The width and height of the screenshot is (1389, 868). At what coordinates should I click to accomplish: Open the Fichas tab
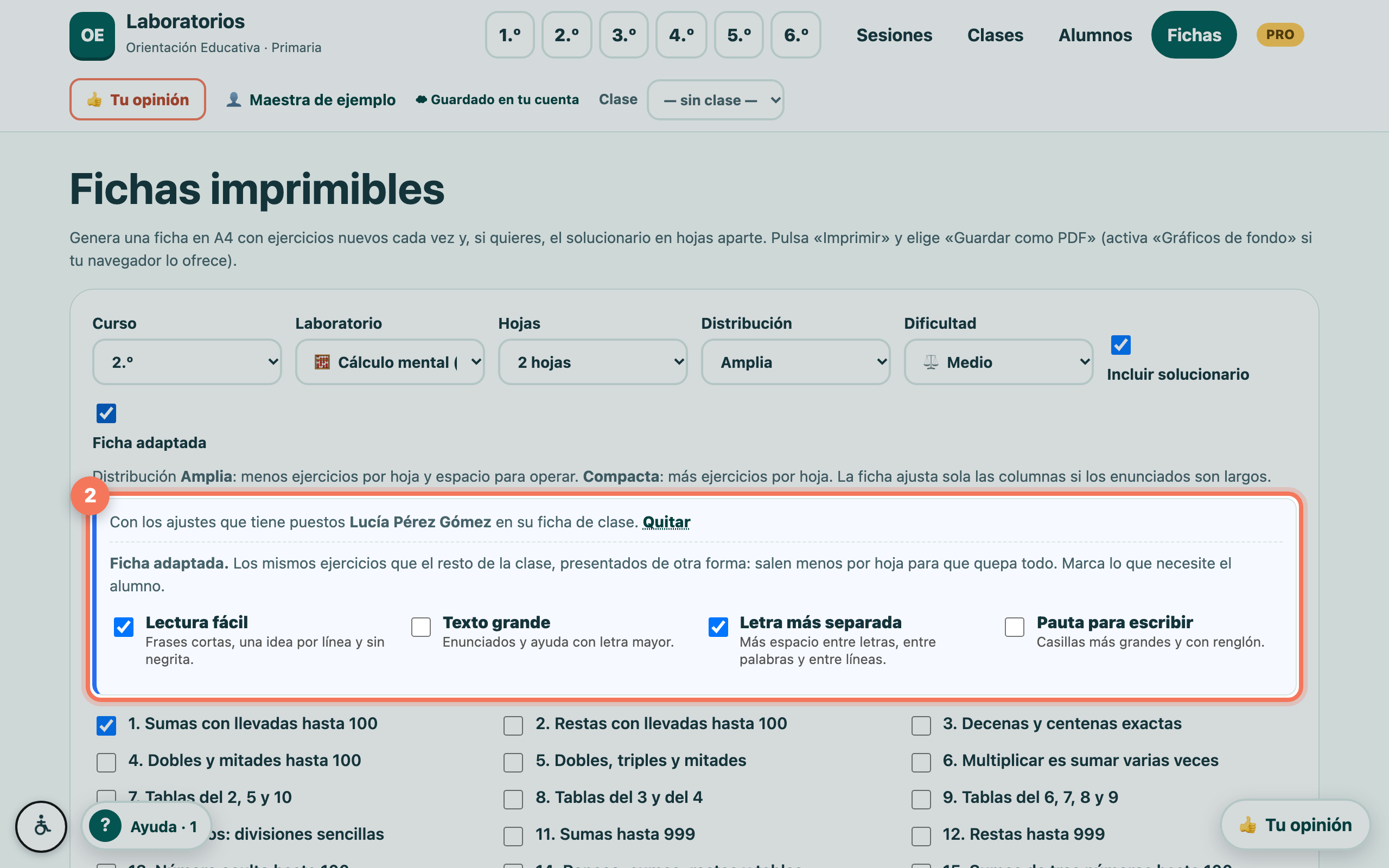tap(1194, 35)
